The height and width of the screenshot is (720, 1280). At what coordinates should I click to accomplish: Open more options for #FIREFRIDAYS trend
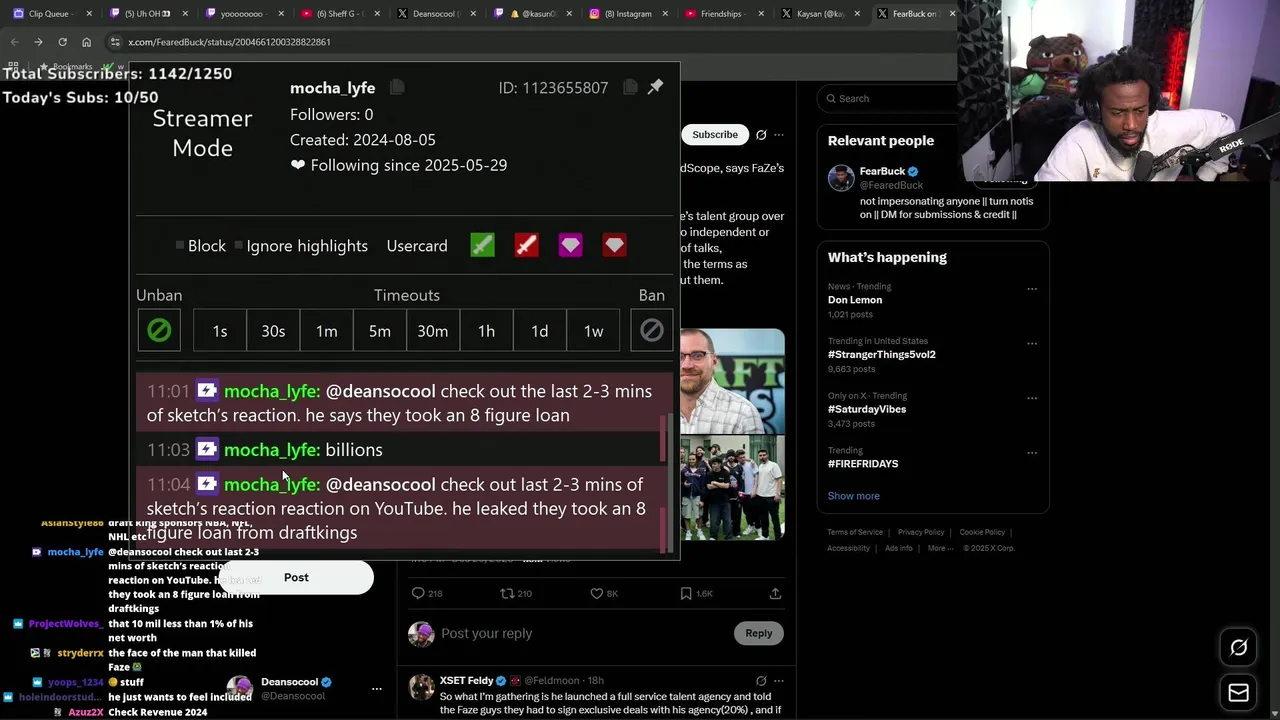(x=1032, y=452)
